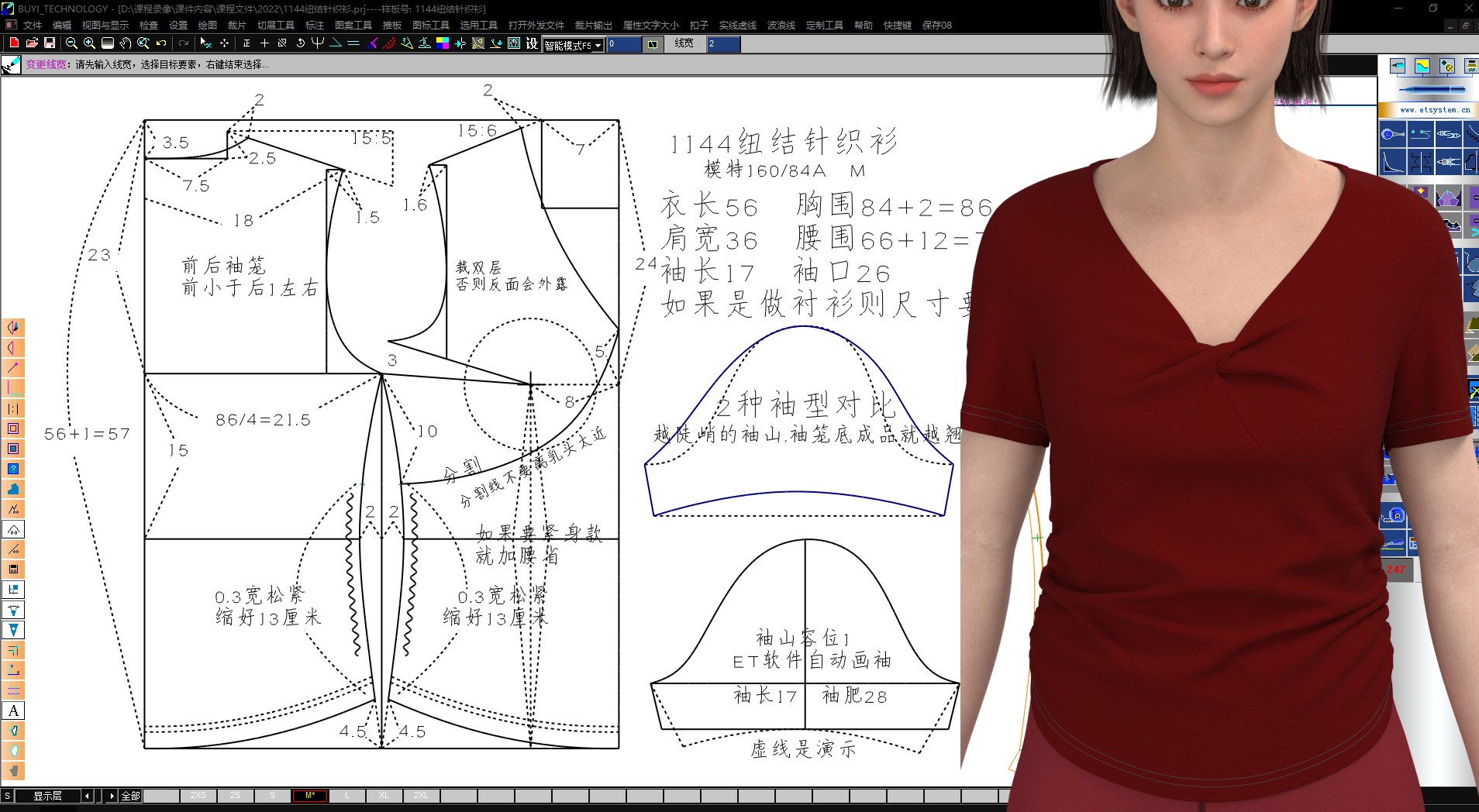The image size is (1479, 812).
Task: Click the save floppy disk icon
Action: pos(50,43)
